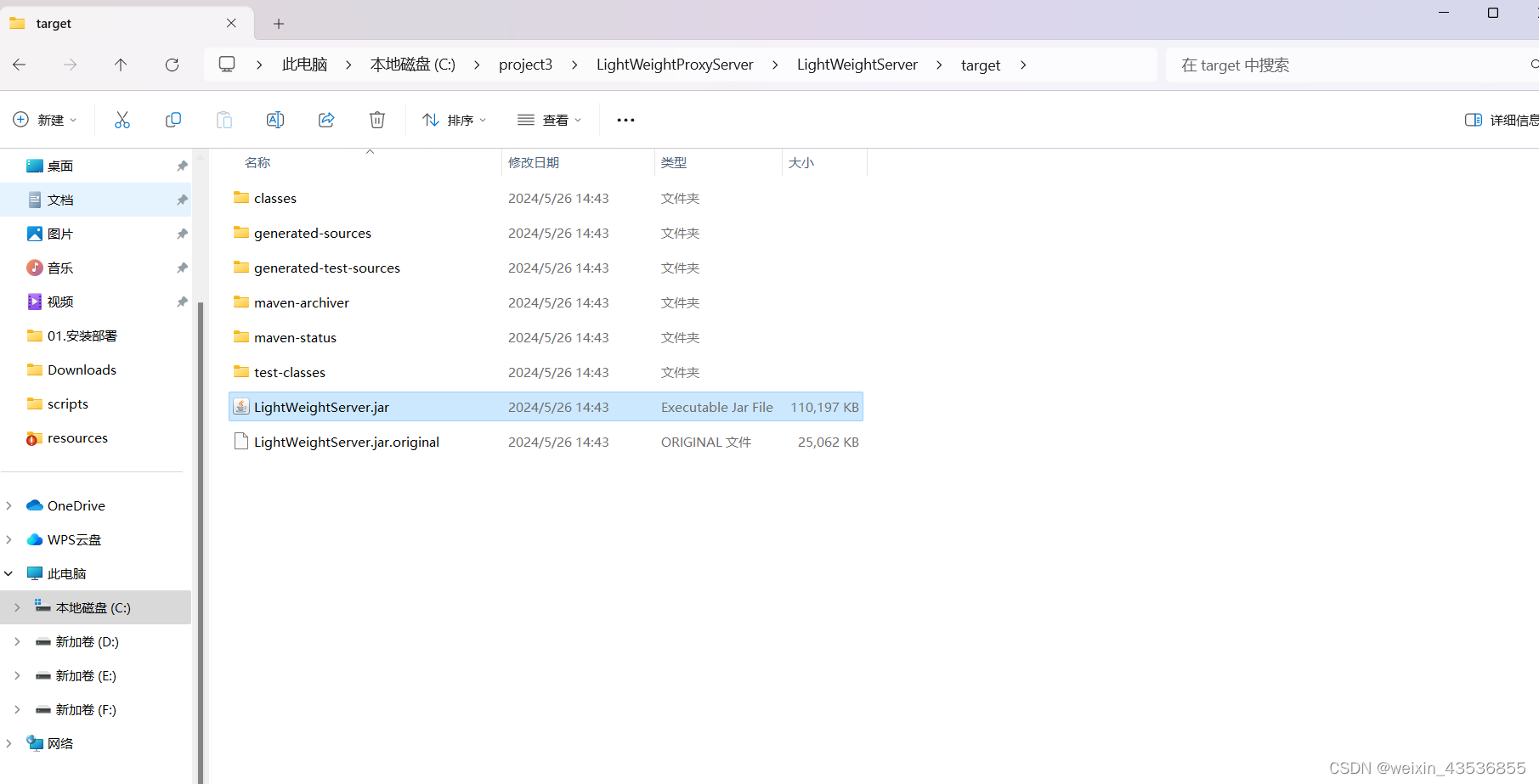The width and height of the screenshot is (1539, 784).
Task: Click the Delete trash icon
Action: (377, 120)
